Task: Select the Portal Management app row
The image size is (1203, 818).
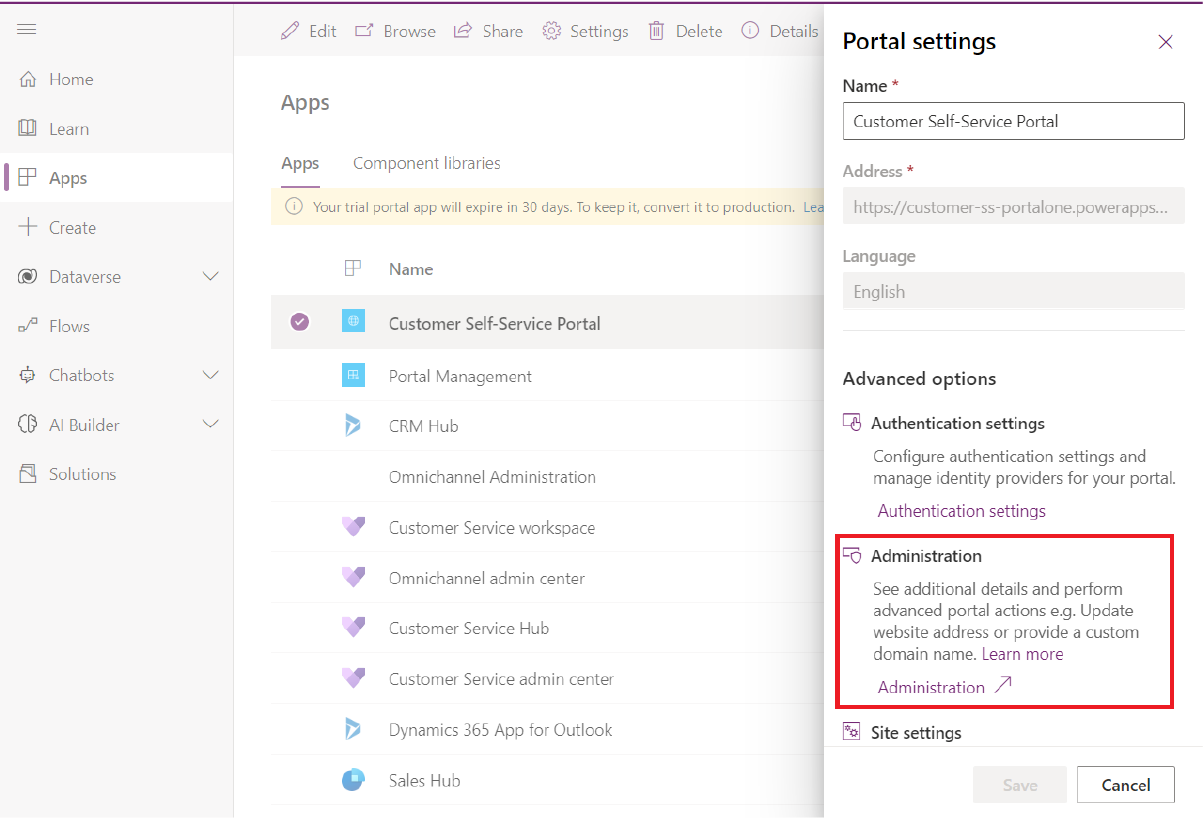Action: pyautogui.click(x=548, y=376)
